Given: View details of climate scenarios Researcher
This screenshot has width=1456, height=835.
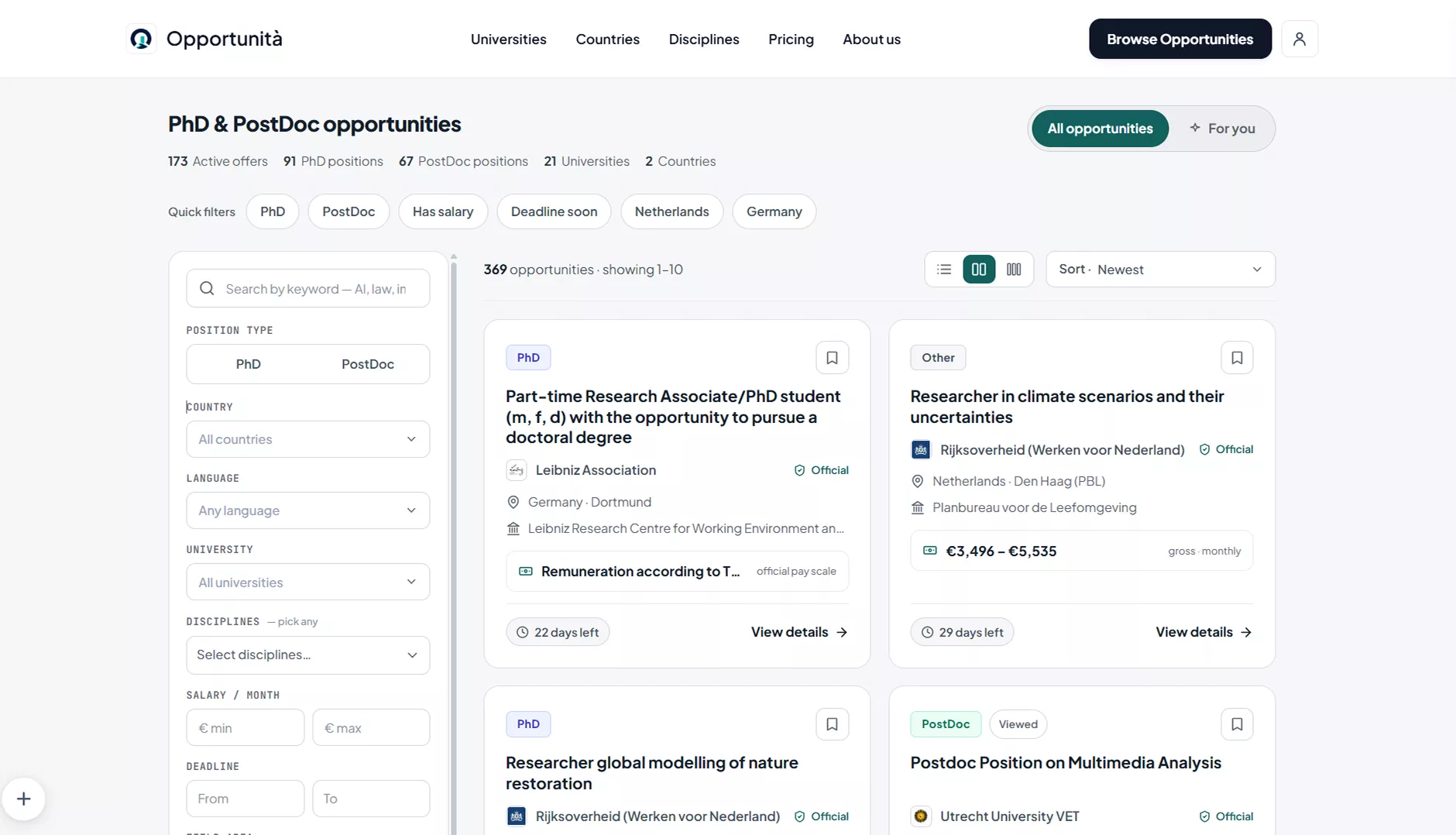Looking at the screenshot, I should point(1204,633).
